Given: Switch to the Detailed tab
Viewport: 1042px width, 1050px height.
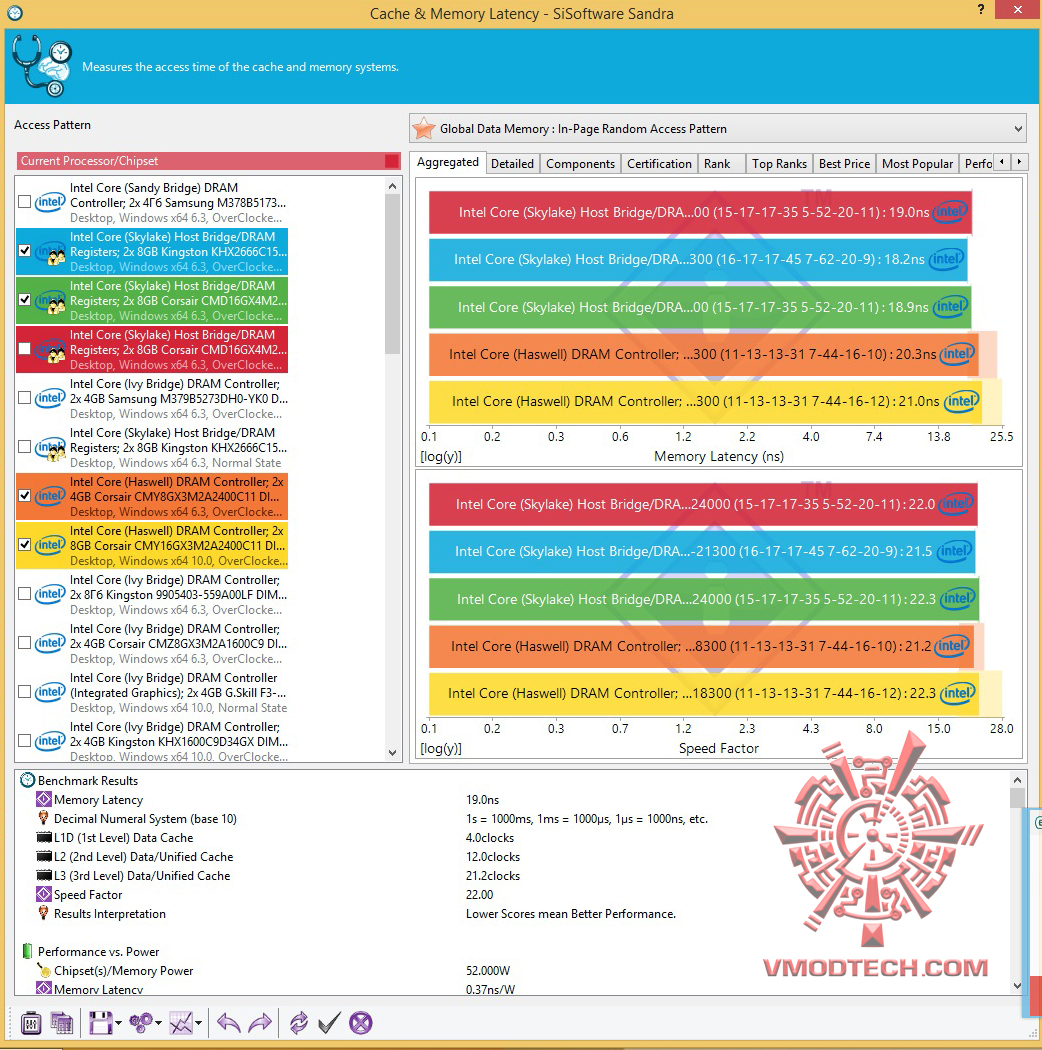Looking at the screenshot, I should [512, 164].
